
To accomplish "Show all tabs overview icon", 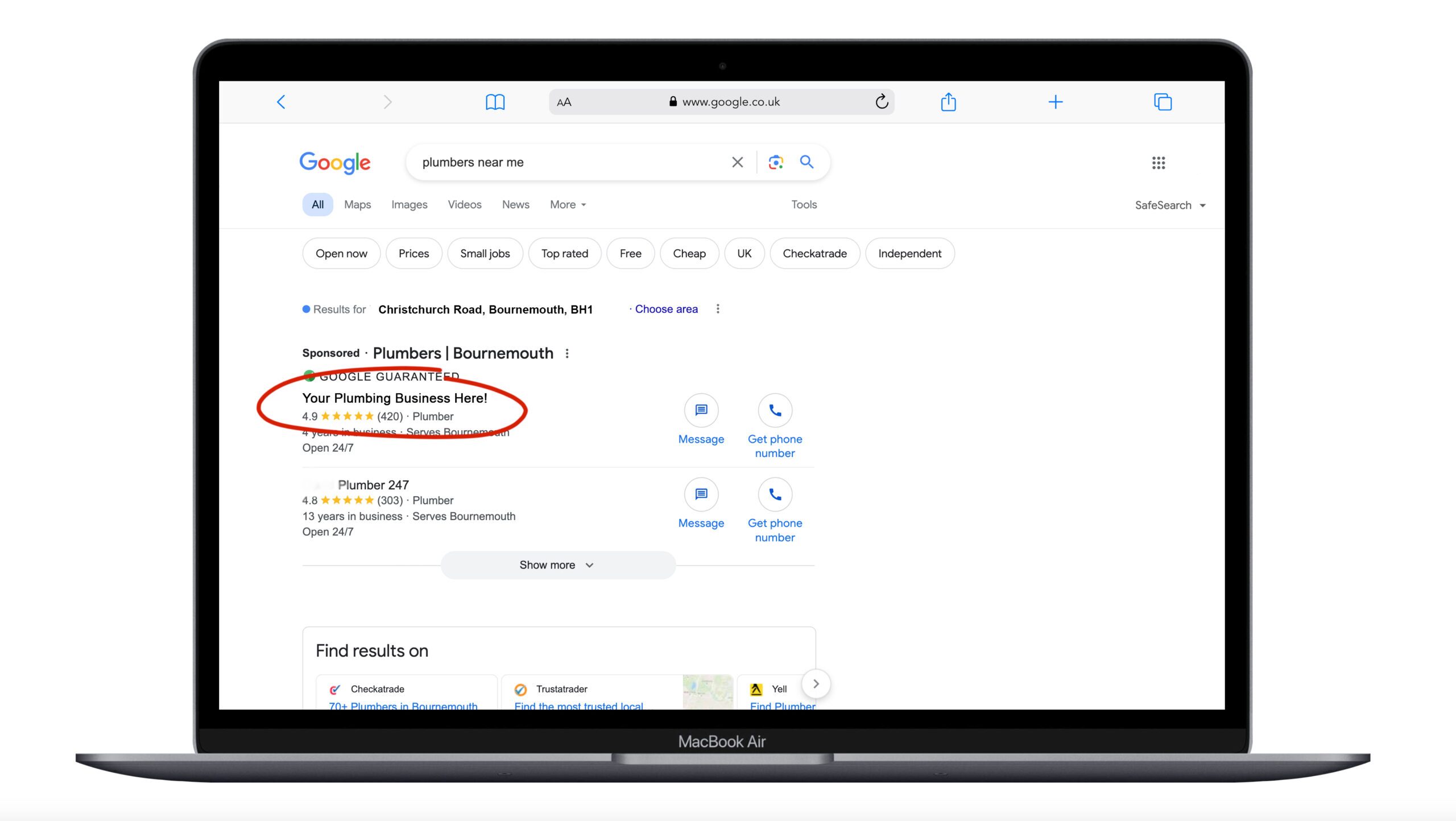I will (1163, 102).
